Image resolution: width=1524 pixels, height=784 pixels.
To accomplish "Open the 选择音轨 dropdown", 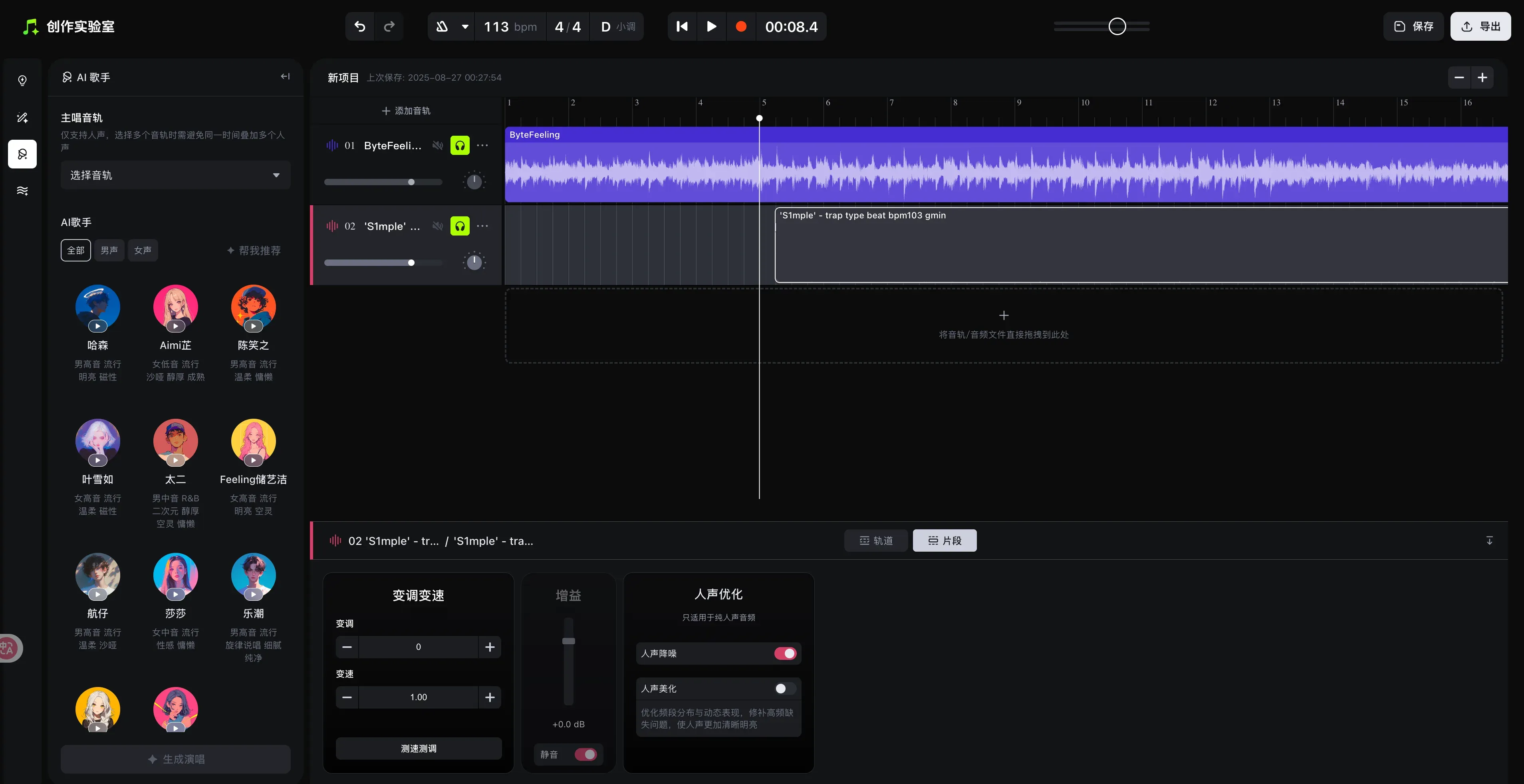I will tap(175, 175).
